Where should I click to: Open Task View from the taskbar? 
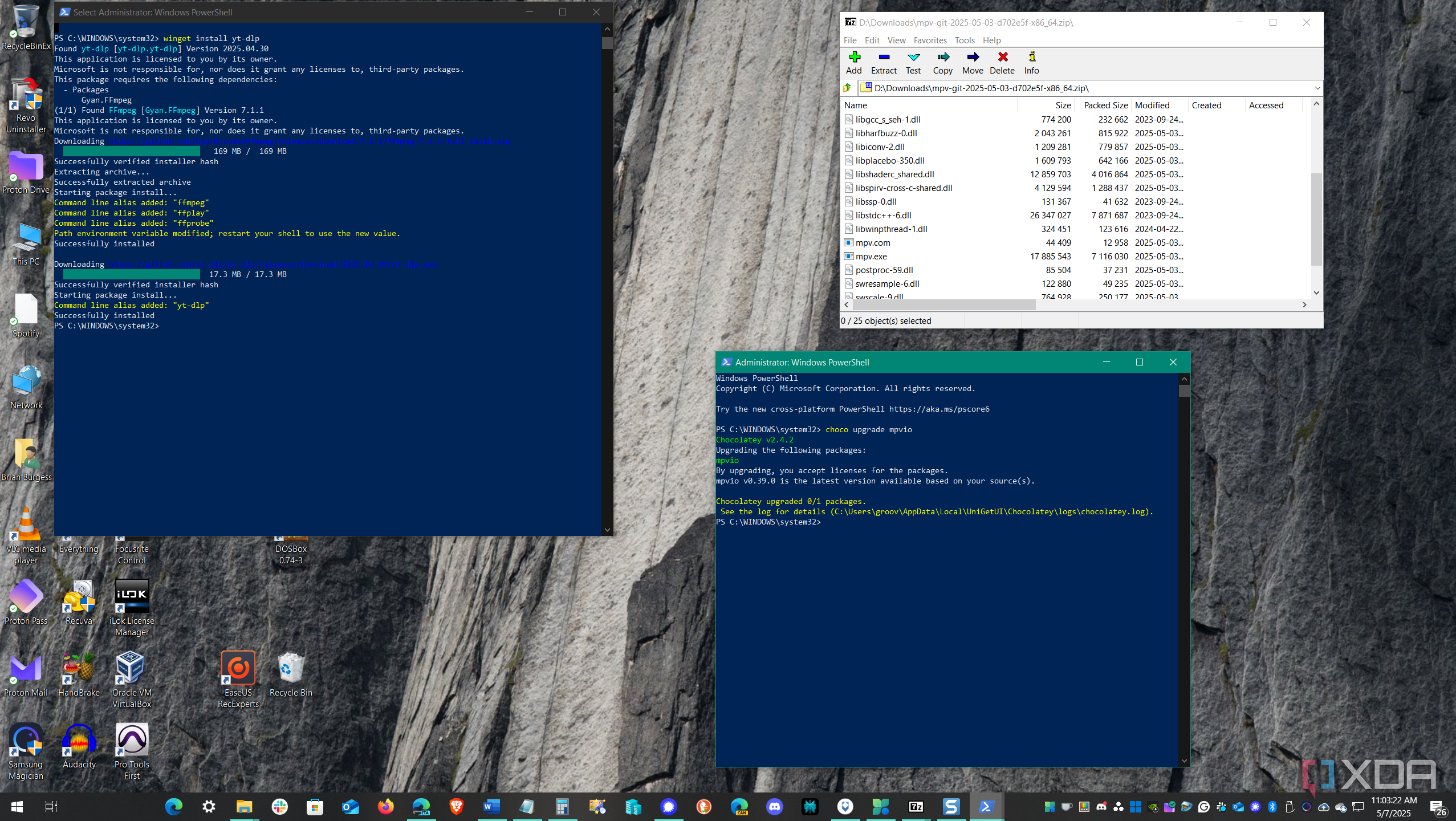click(x=51, y=807)
